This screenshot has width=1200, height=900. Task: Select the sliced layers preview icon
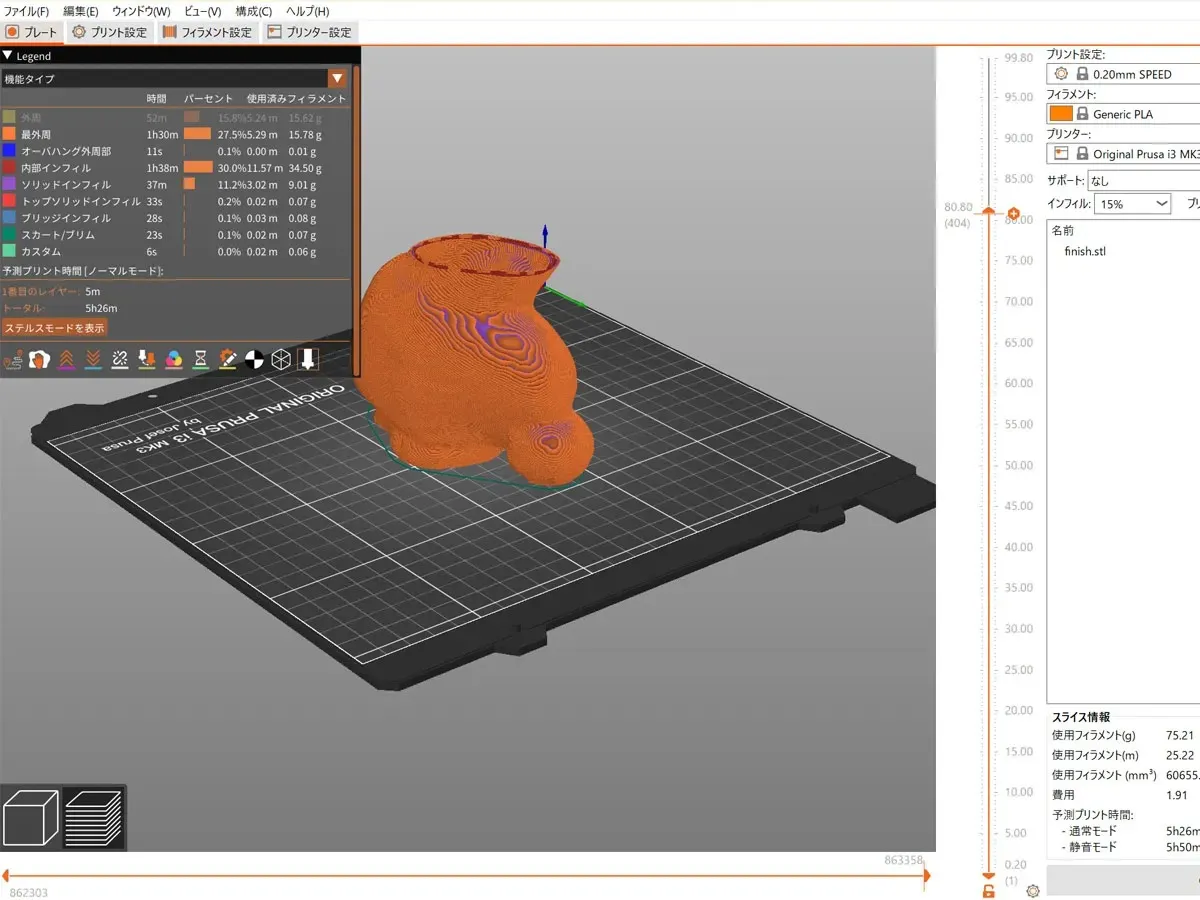click(x=94, y=817)
